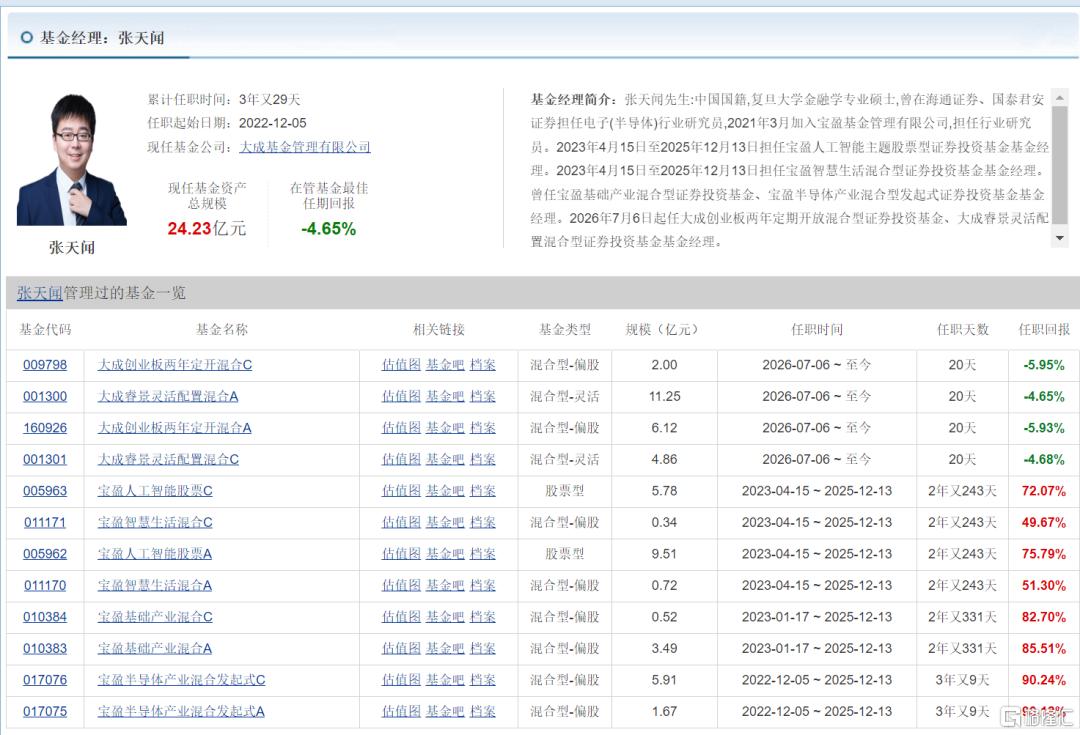Open fund 宝盈人工智能股票A
This screenshot has height=735, width=1080.
[x=154, y=554]
